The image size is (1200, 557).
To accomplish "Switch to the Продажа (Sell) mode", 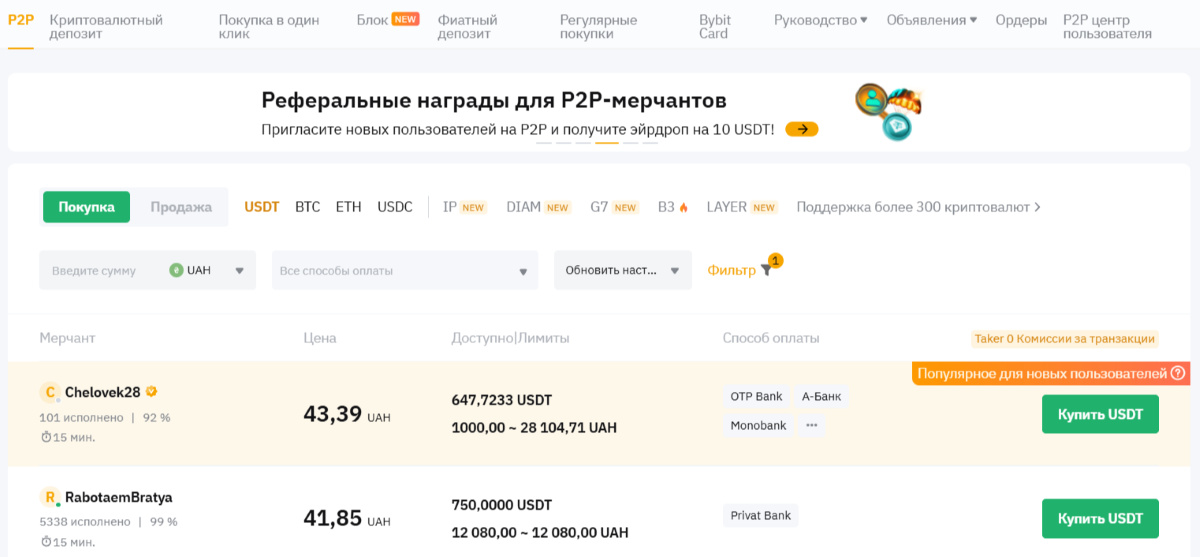I will pos(181,207).
